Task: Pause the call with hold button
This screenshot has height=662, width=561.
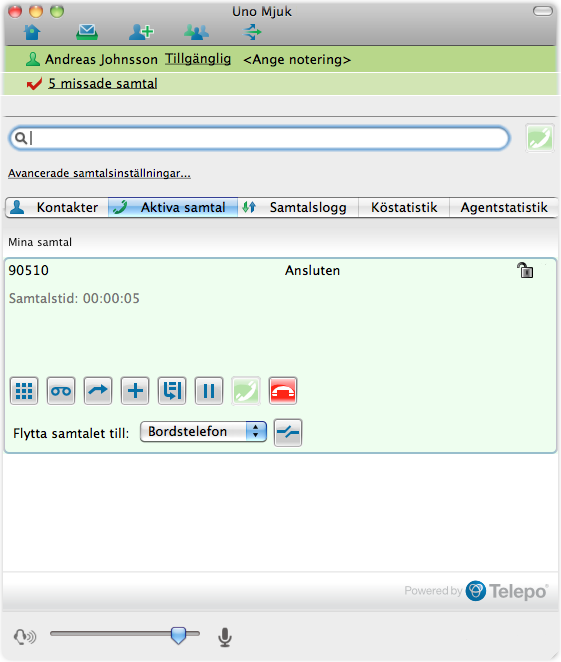Action: (x=209, y=391)
